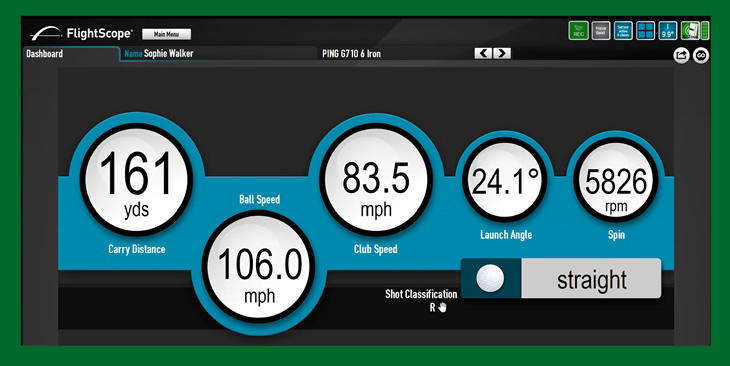The height and width of the screenshot is (366, 730).
Task: Go to previous club with left arrow
Action: [483, 54]
